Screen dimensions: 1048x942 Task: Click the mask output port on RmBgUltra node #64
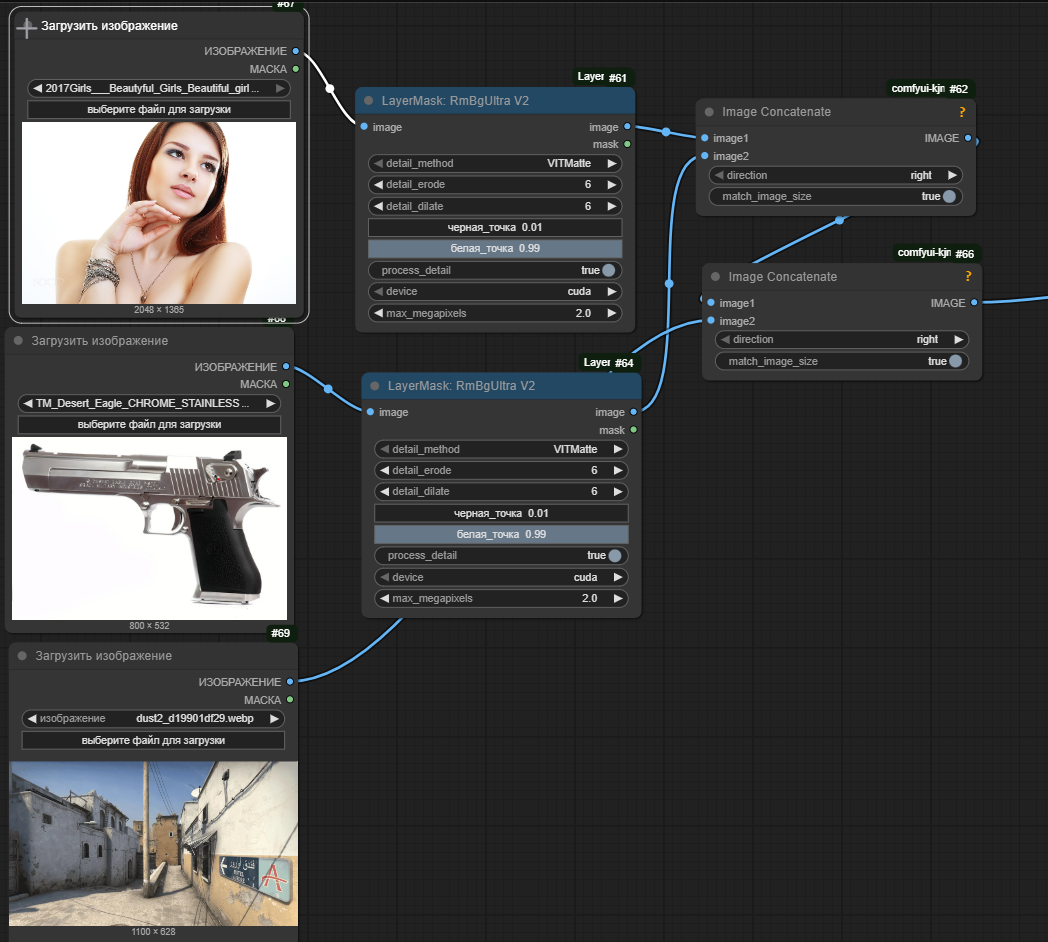tap(633, 430)
